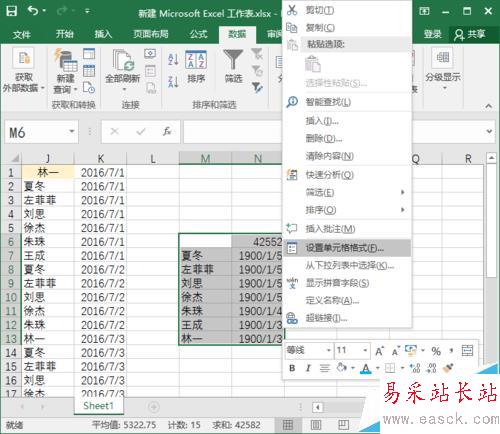Screen dimensions: 500x434
Task: Switch to Home (开始) tab
Action: point(65,34)
